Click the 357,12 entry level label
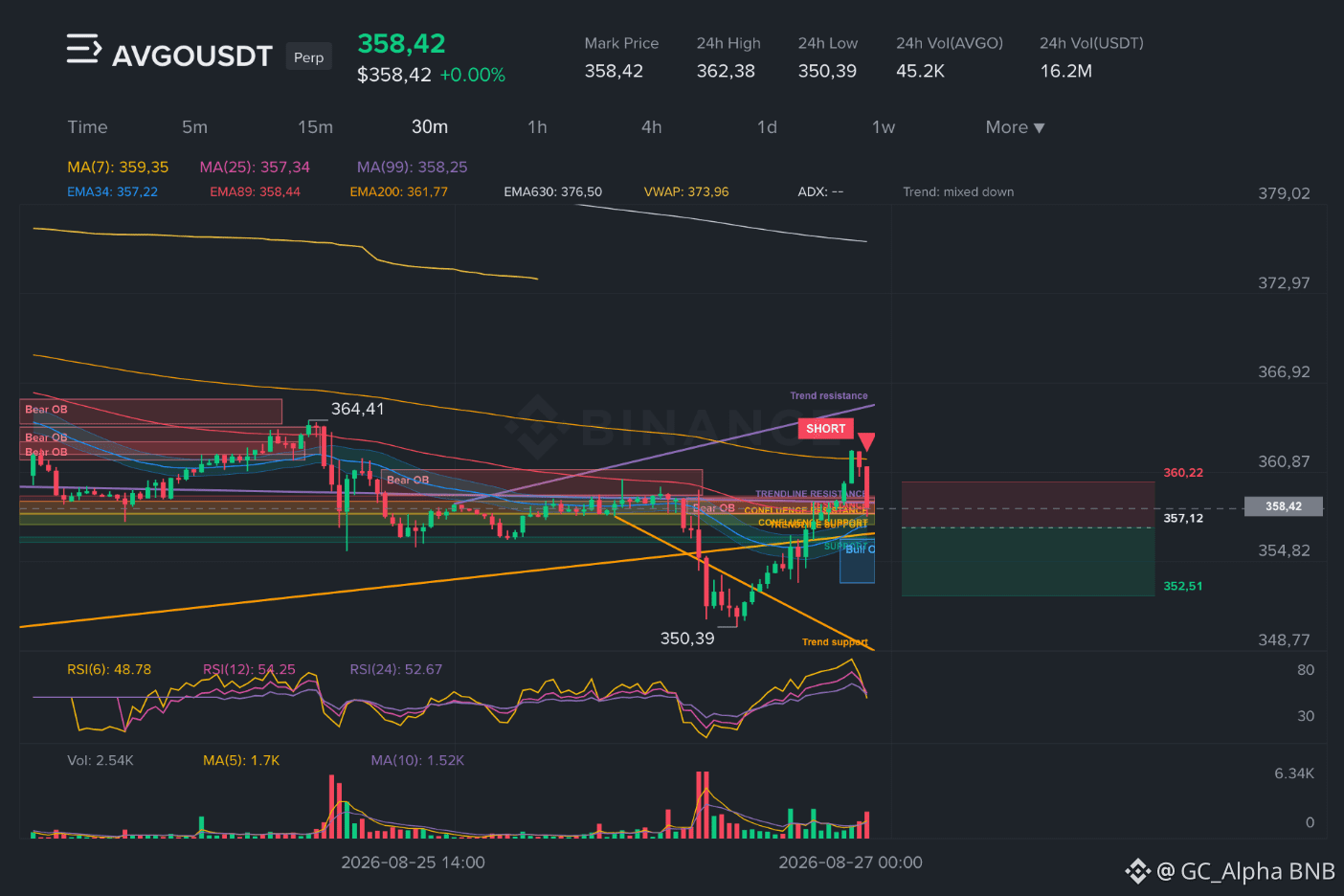The width and height of the screenshot is (1344, 896). 1183,518
